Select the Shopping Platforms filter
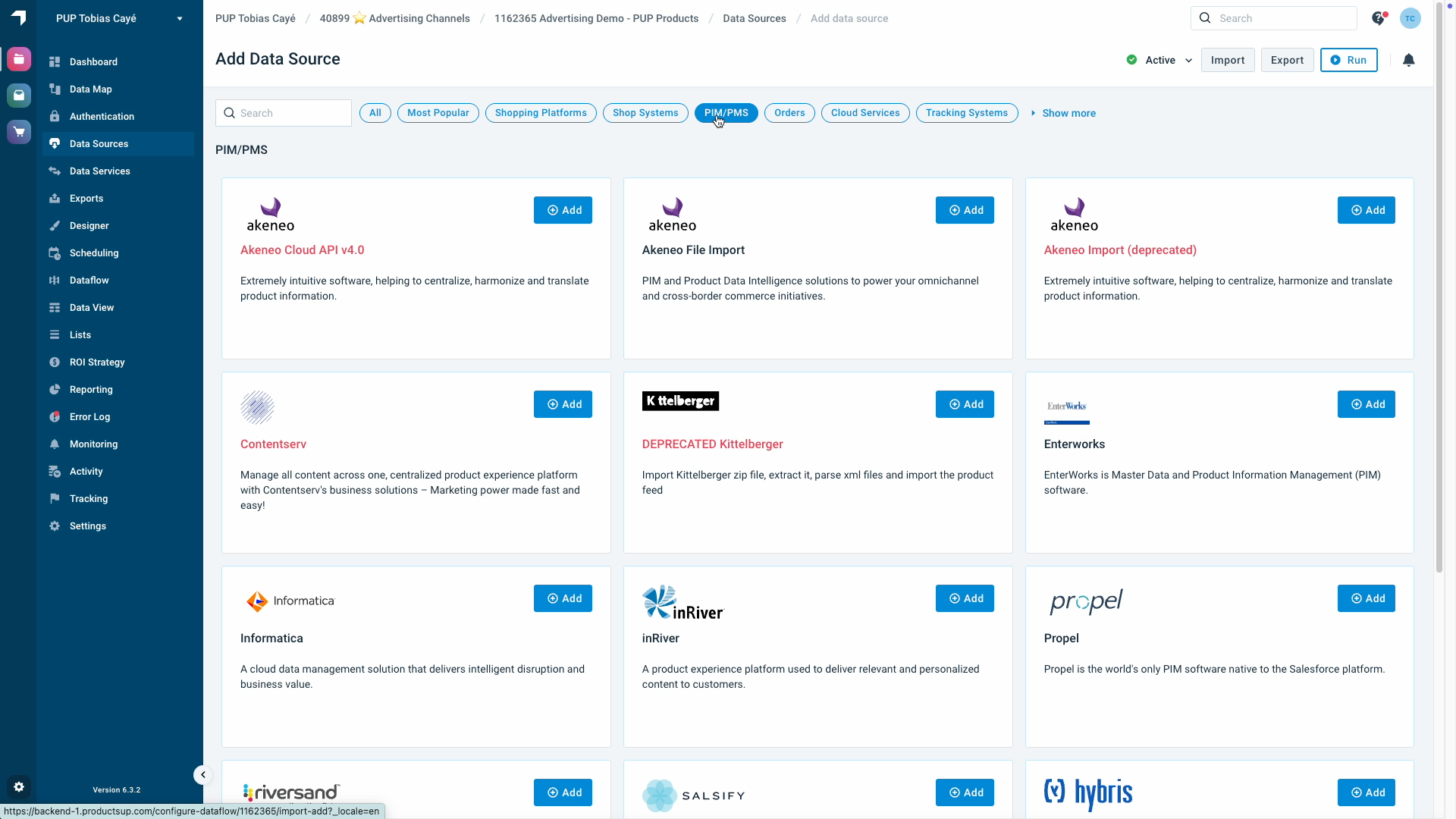The height and width of the screenshot is (819, 1456). coord(541,113)
